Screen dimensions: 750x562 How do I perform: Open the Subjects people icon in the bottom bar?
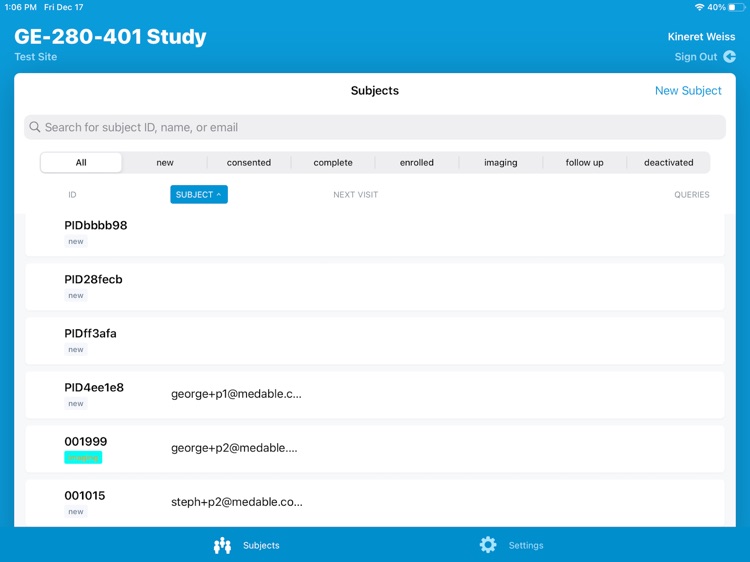coord(222,545)
